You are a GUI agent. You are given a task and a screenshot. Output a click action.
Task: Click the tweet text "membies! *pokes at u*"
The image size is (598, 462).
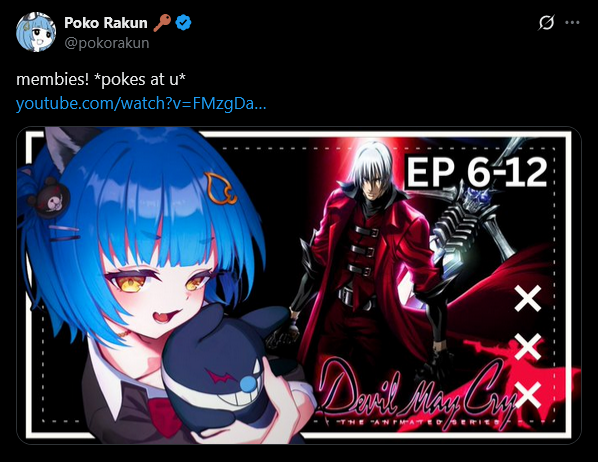click(x=101, y=79)
